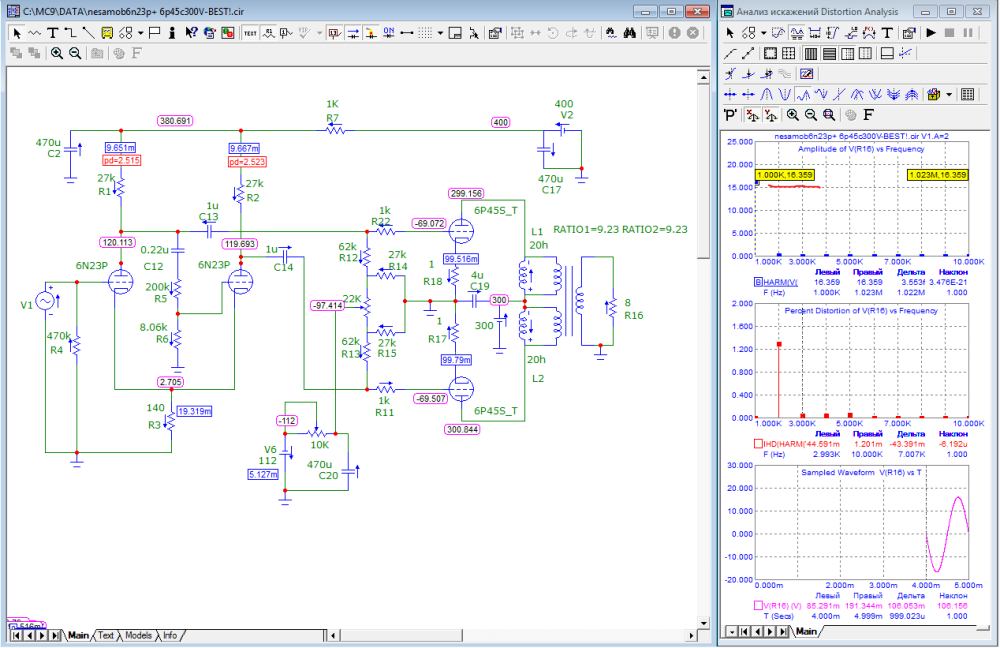This screenshot has height=648, width=1000.
Task: Run the distortion analysis with Play
Action: [931, 32]
